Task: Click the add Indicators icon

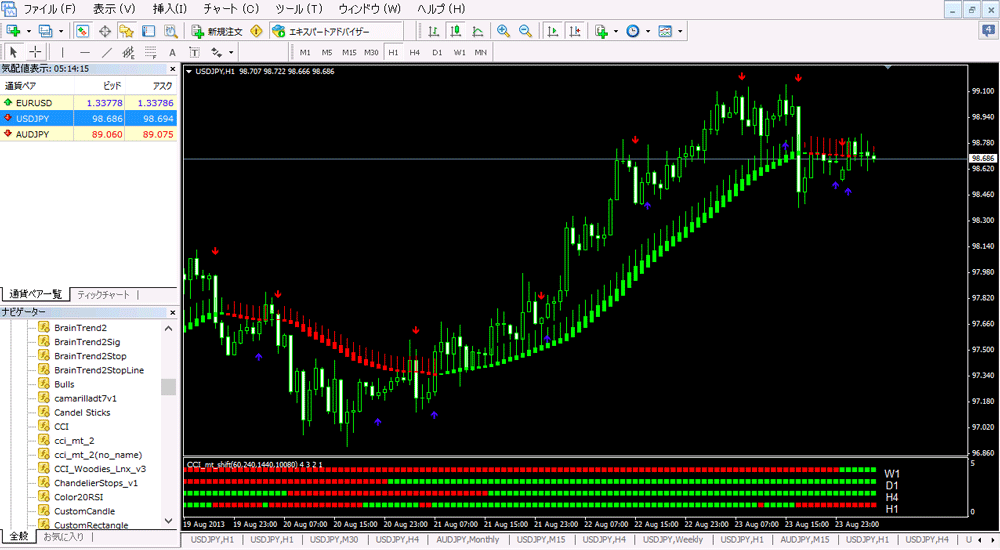Action: 601,31
